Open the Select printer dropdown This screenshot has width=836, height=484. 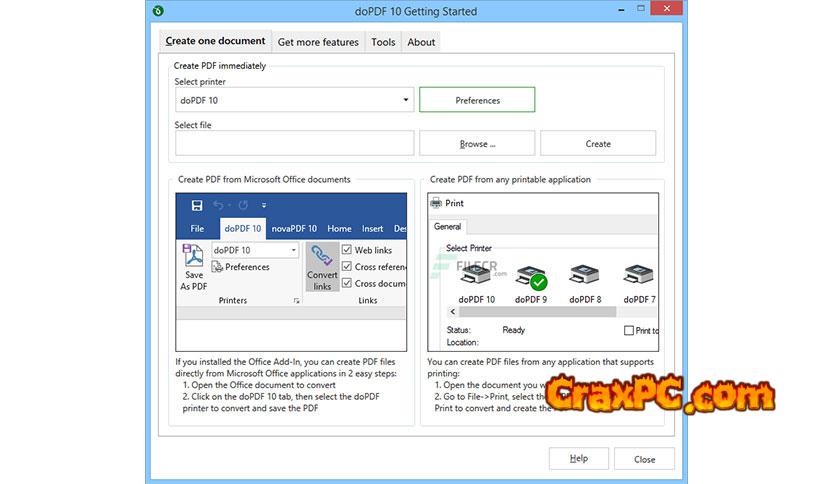294,100
